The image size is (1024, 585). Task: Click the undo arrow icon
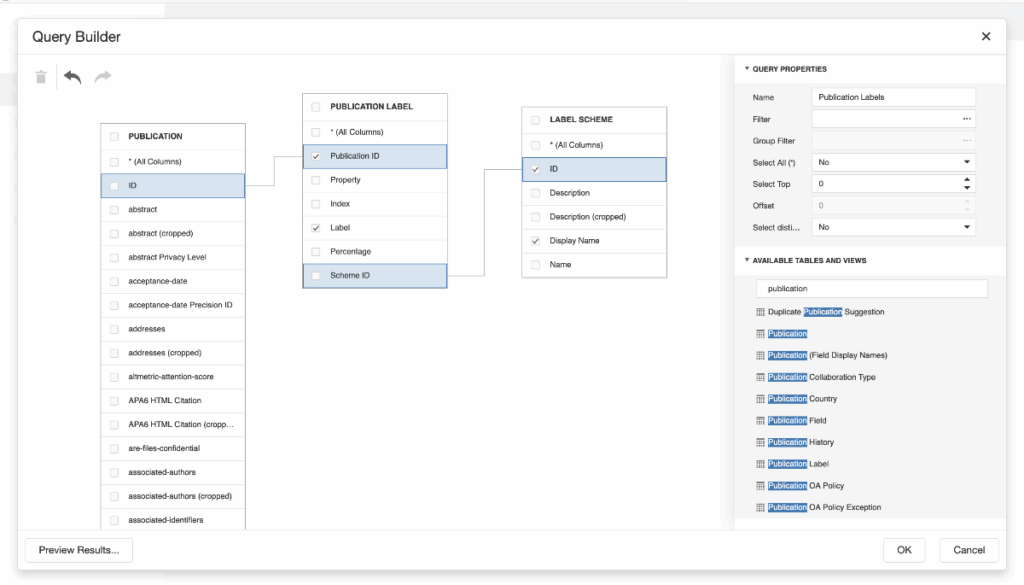[x=72, y=77]
